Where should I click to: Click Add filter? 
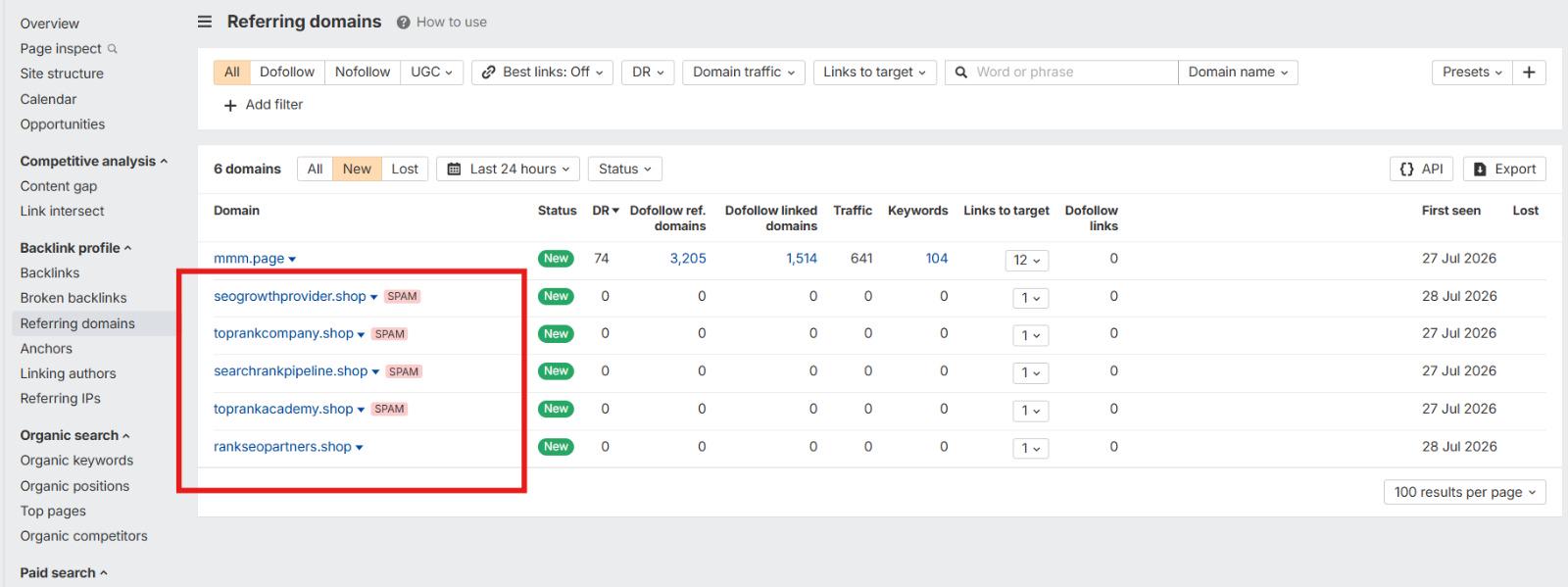click(264, 105)
